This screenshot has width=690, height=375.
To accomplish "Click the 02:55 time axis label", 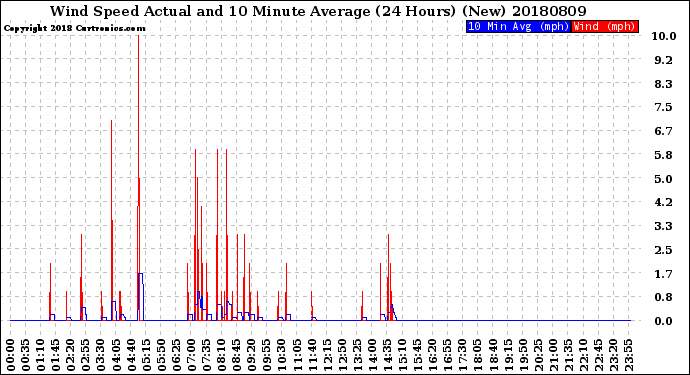I will 86,355.
